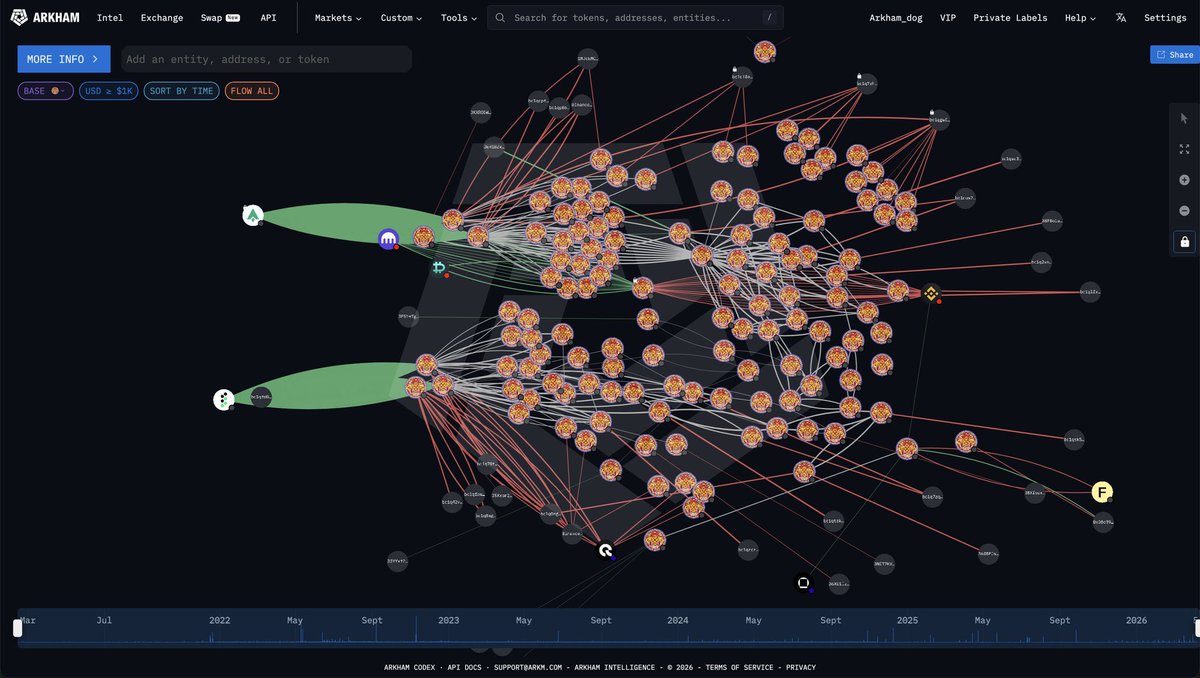Go to the Private Labels page
1200x678 pixels.
click(x=1010, y=18)
